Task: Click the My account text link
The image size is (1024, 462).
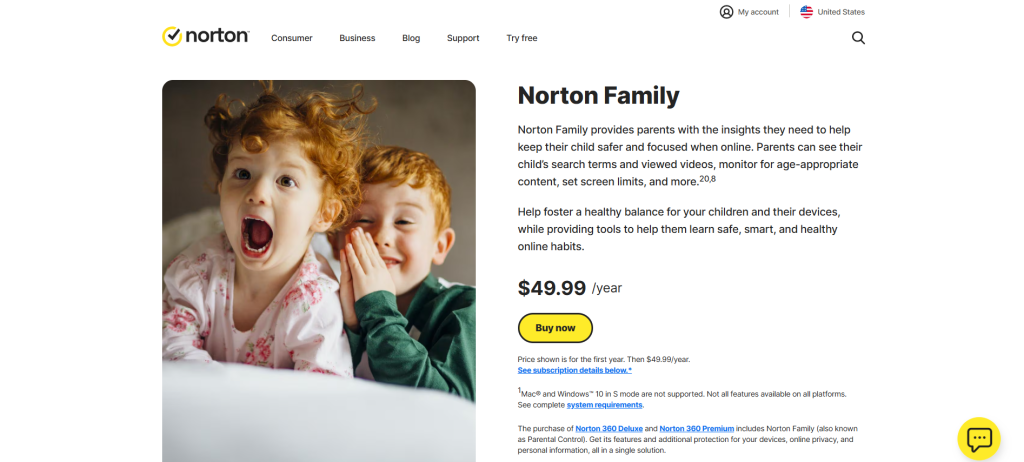Action: point(758,12)
